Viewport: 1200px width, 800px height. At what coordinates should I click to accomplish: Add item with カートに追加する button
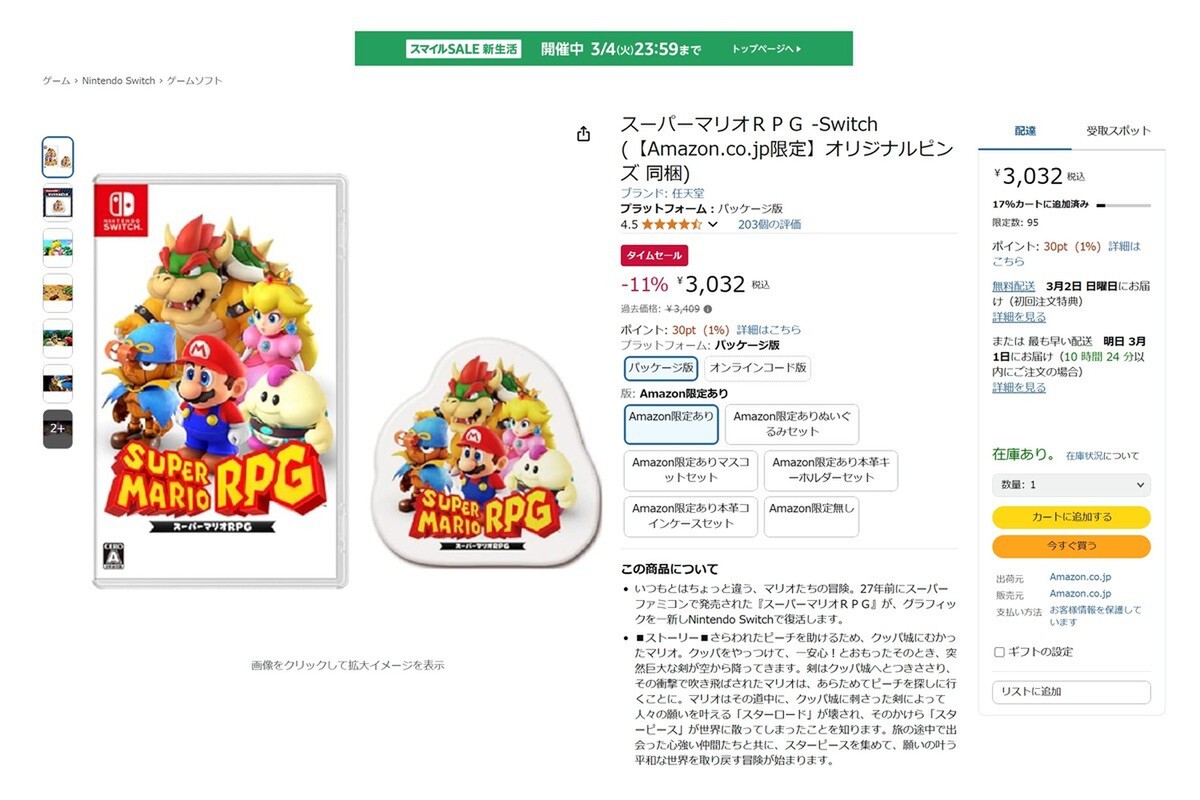pos(1071,517)
